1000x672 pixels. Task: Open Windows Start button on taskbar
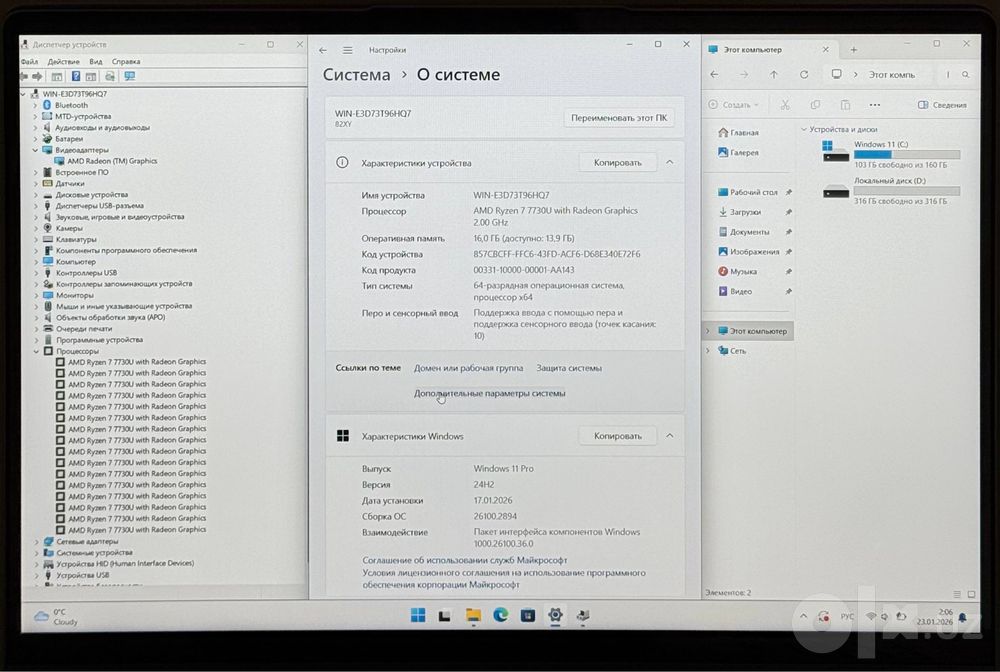pos(418,615)
